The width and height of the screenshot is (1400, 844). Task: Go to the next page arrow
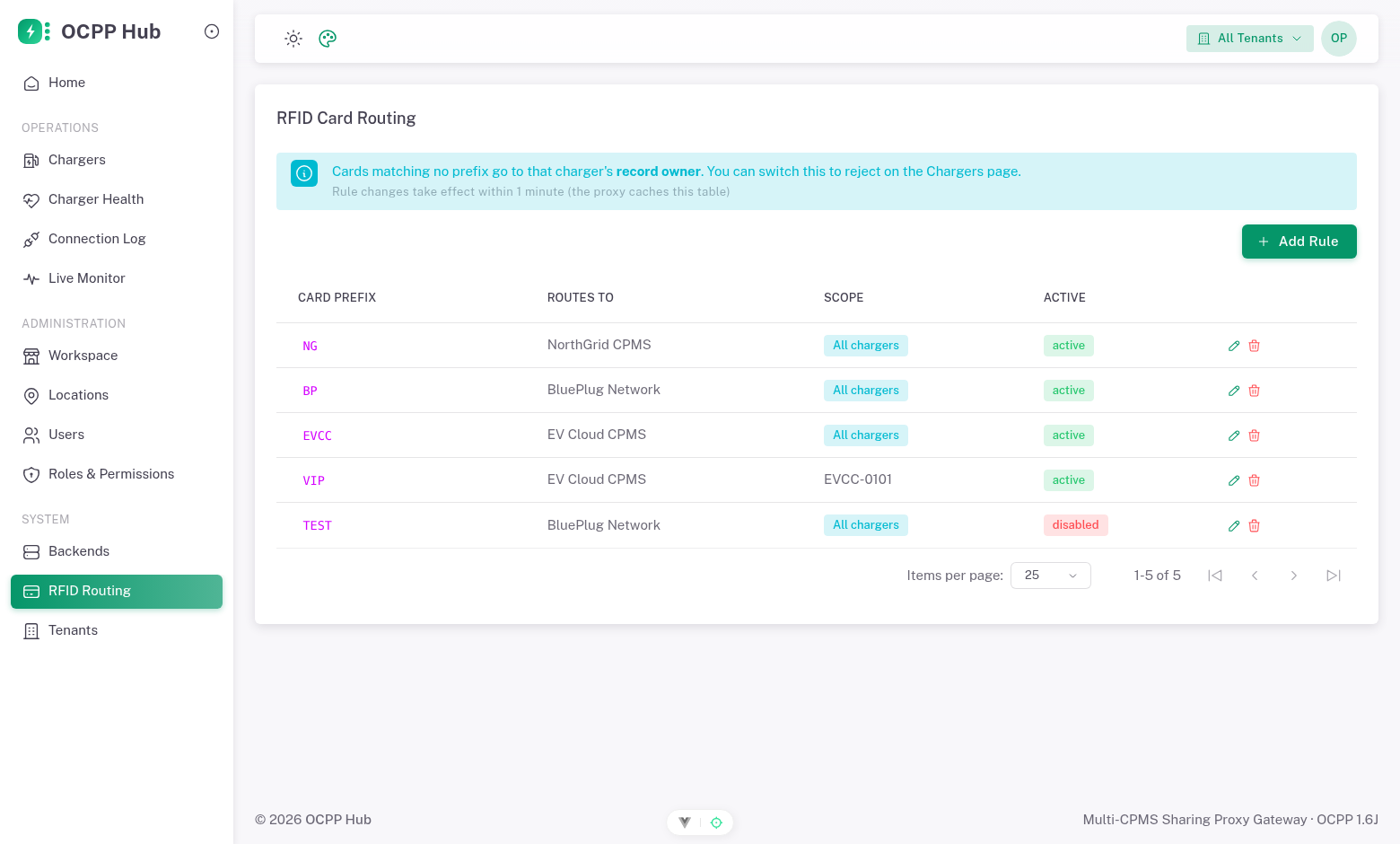[x=1294, y=576]
